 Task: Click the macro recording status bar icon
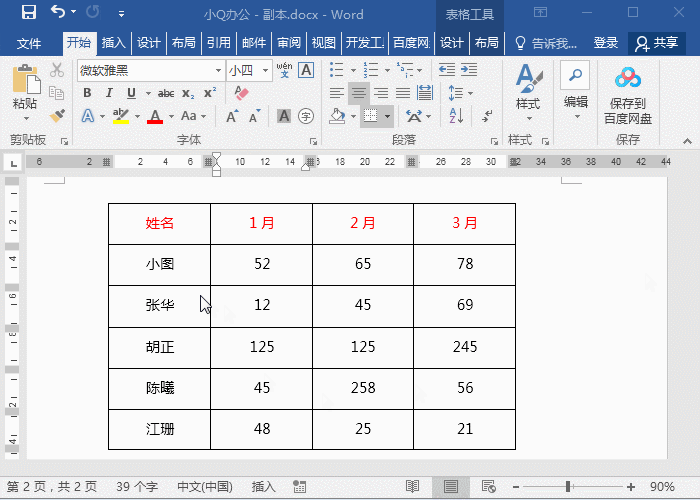tap(300, 486)
